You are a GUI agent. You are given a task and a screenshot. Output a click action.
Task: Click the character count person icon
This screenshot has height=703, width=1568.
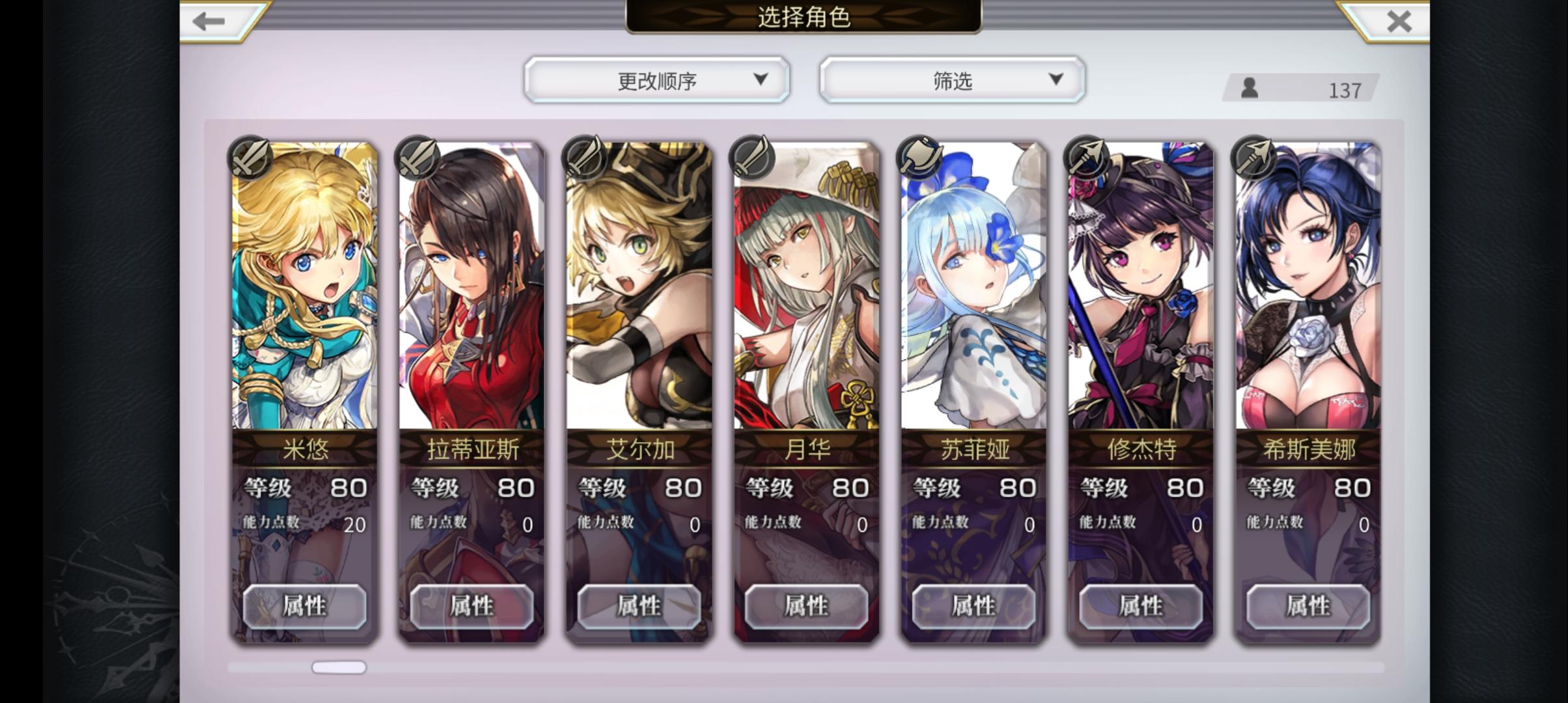click(x=1249, y=88)
